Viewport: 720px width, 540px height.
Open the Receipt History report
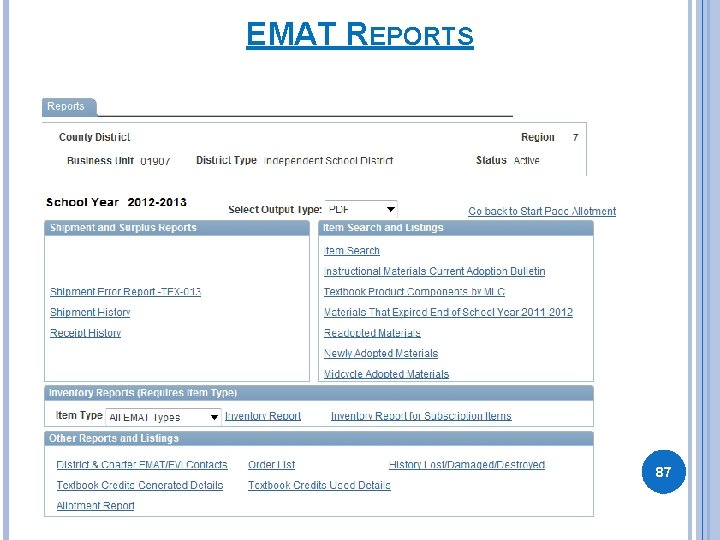click(x=85, y=333)
